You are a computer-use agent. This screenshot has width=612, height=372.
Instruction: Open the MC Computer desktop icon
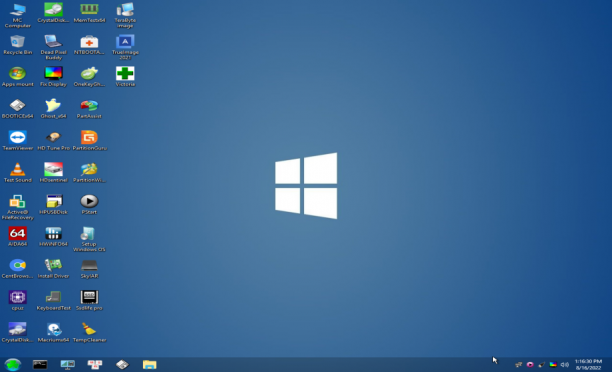coord(18,15)
